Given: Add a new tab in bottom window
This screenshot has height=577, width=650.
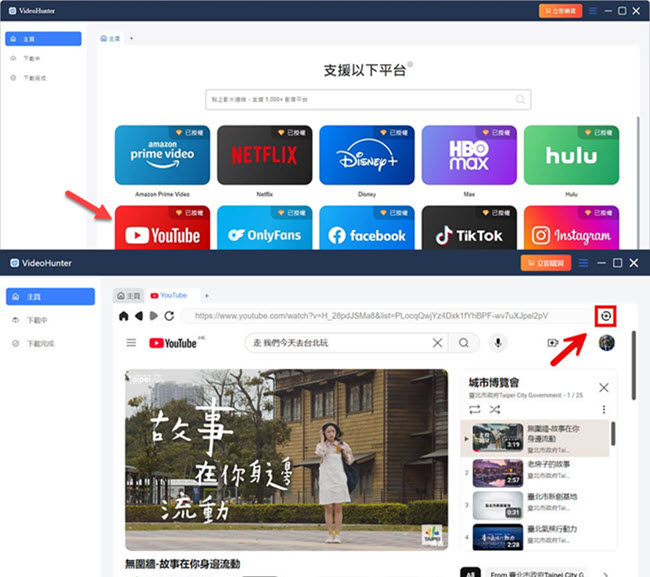Looking at the screenshot, I should coord(206,296).
